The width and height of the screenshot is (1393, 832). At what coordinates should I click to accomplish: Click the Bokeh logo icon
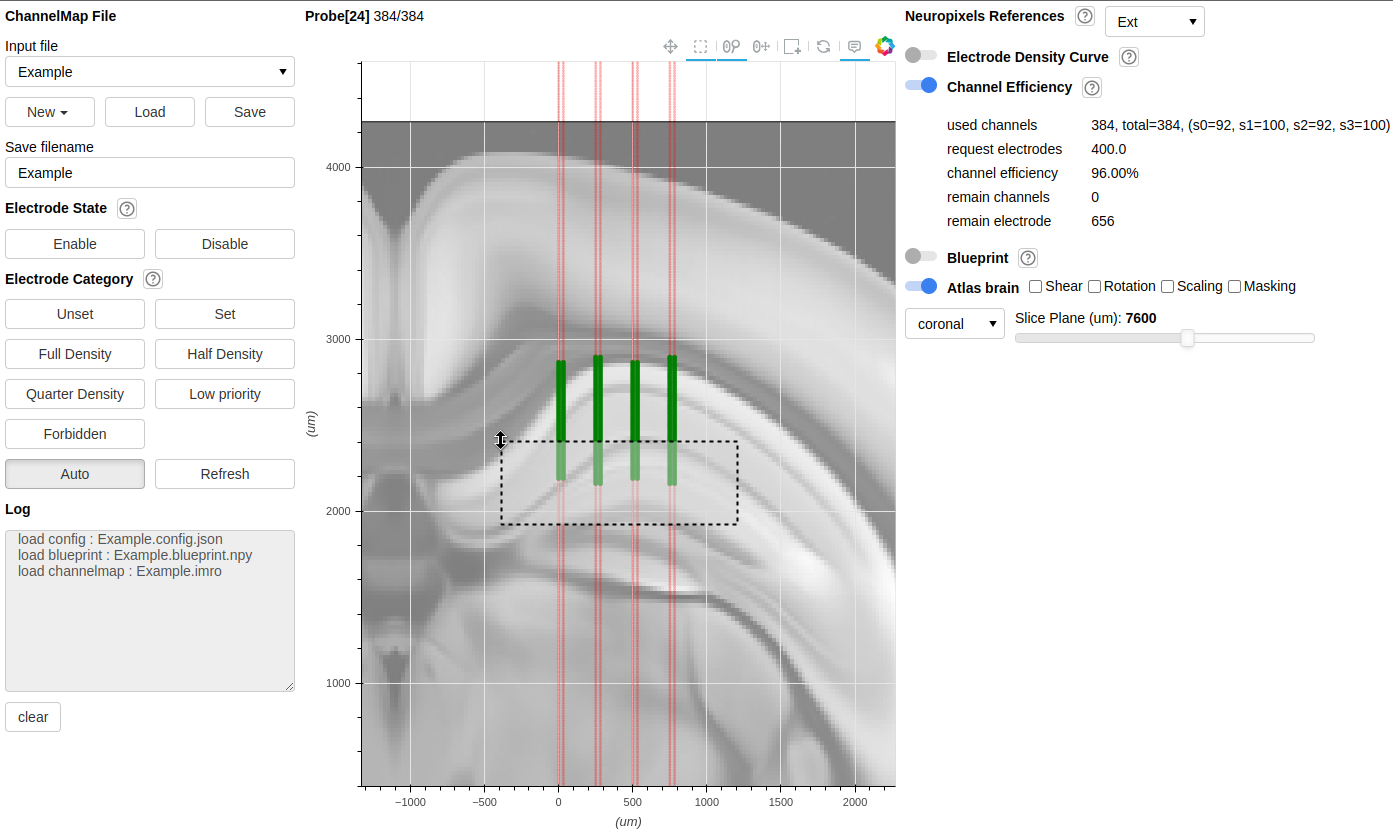click(884, 46)
